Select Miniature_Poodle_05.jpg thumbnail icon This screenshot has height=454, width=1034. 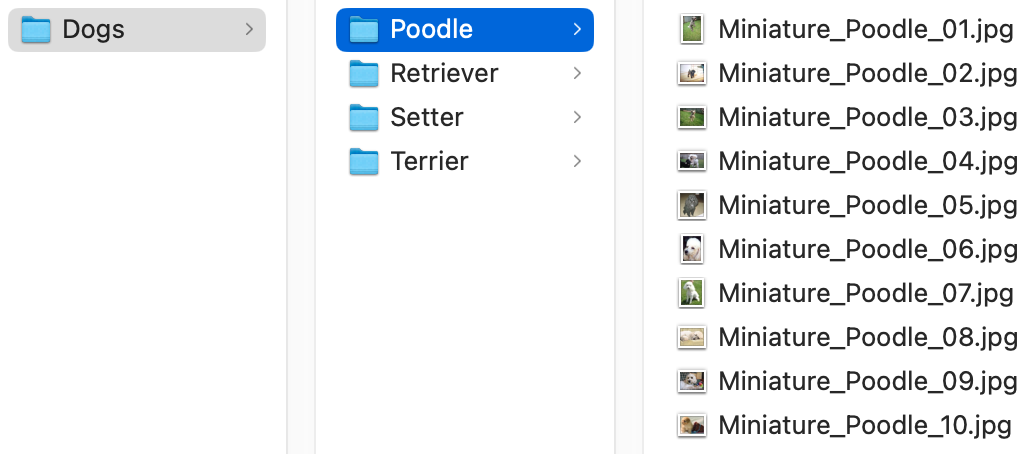coord(692,205)
